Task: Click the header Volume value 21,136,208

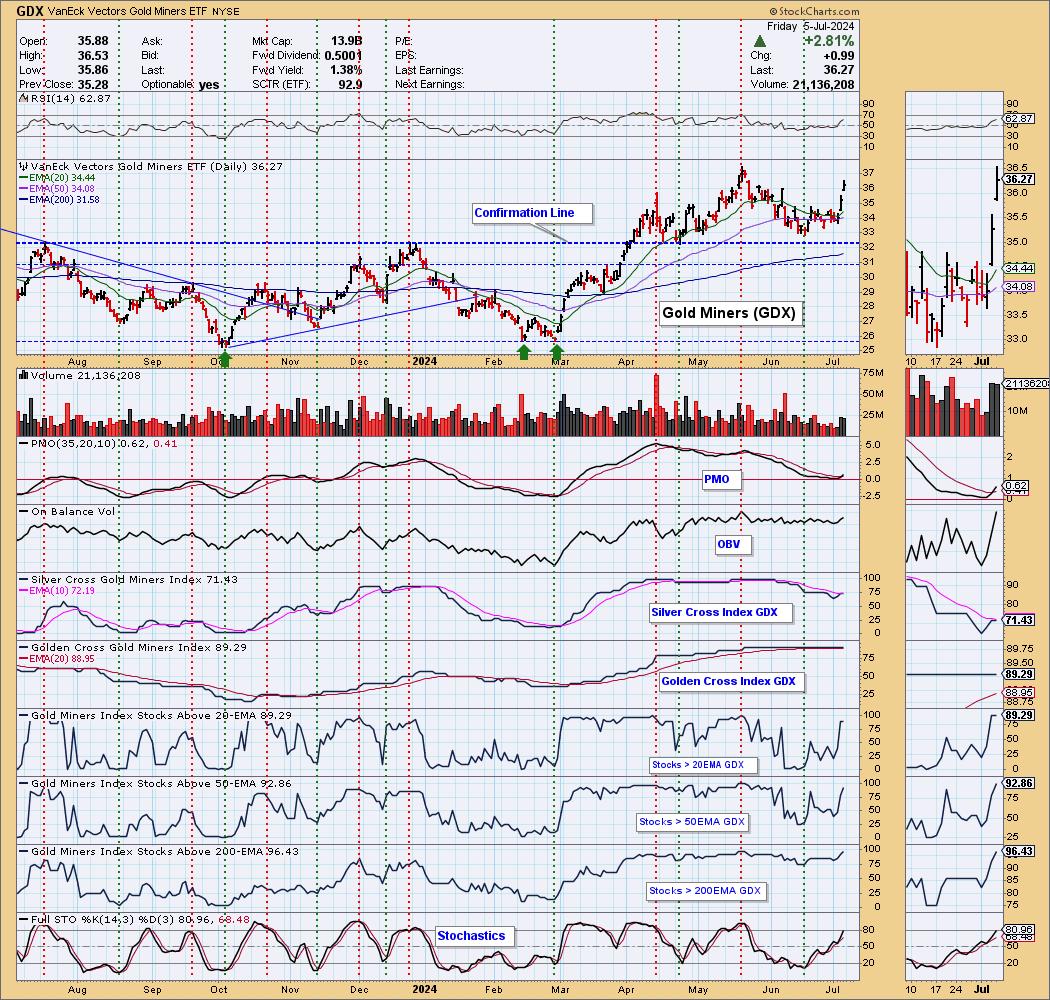Action: pyautogui.click(x=823, y=85)
